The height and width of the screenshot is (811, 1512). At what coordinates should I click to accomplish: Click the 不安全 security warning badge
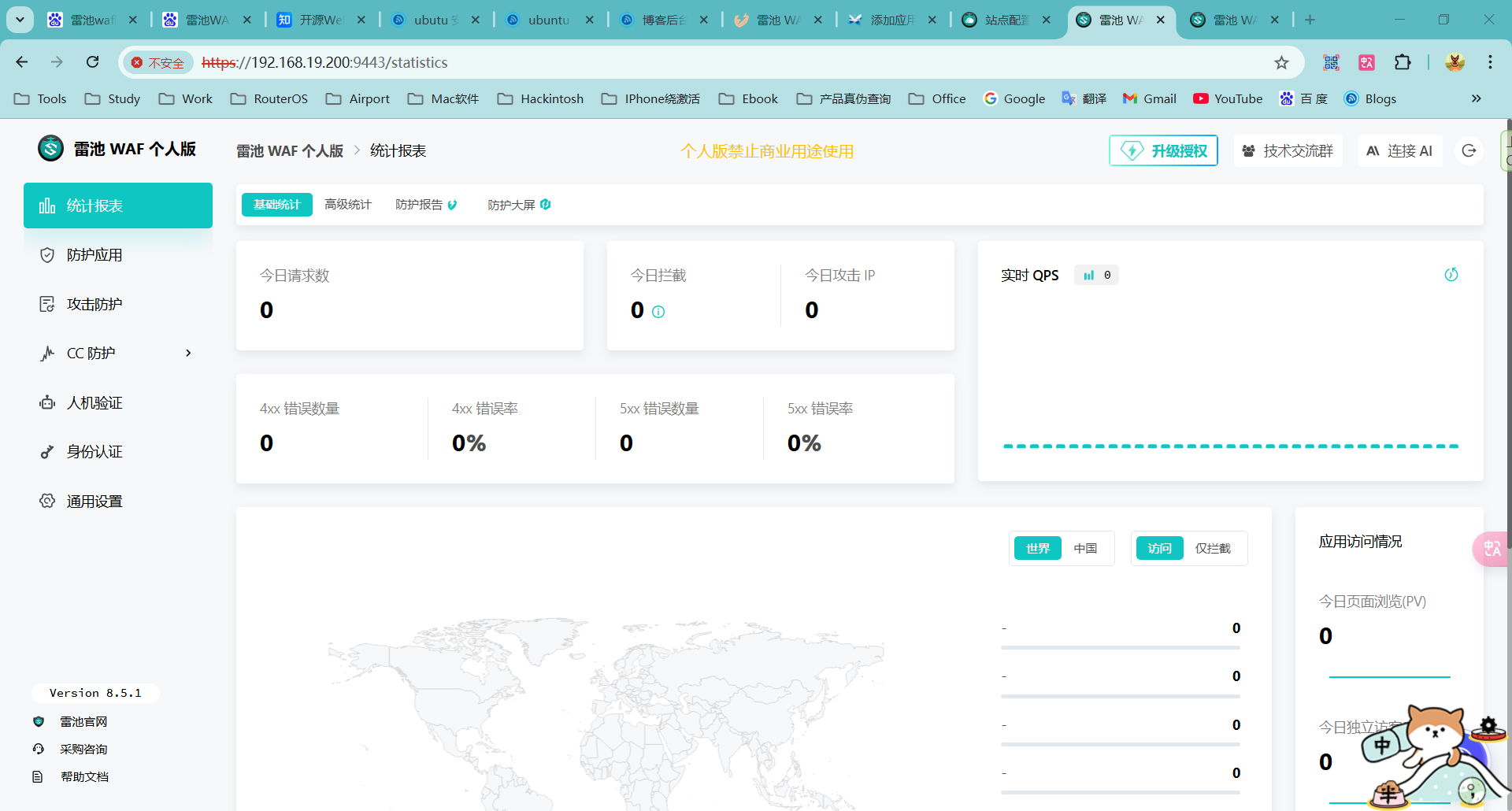tap(157, 62)
